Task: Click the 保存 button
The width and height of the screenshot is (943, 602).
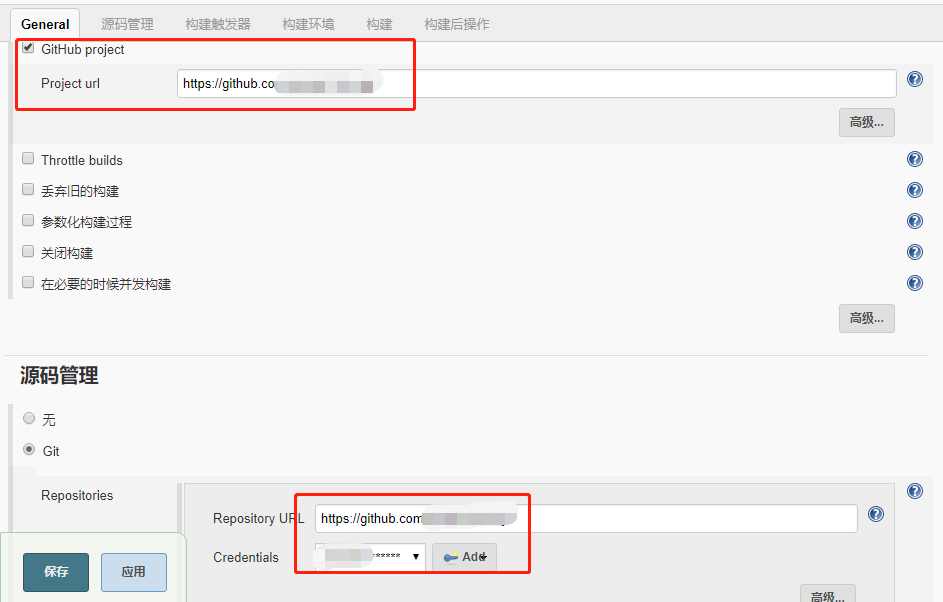Action: click(x=55, y=572)
